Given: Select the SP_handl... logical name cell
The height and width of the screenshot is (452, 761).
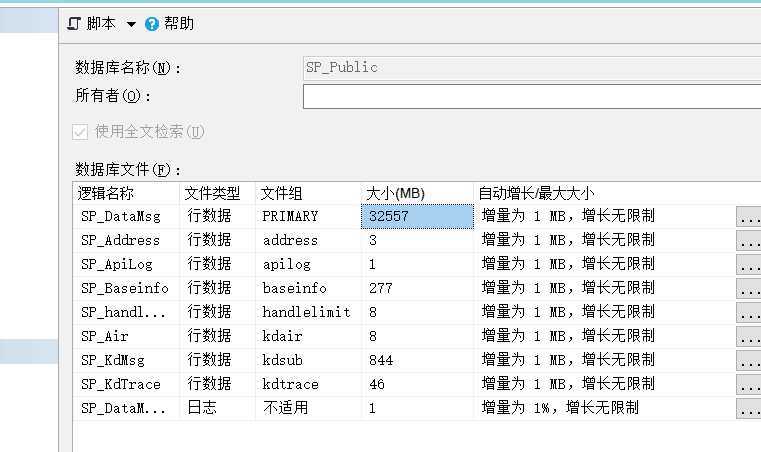Looking at the screenshot, I should (126, 312).
